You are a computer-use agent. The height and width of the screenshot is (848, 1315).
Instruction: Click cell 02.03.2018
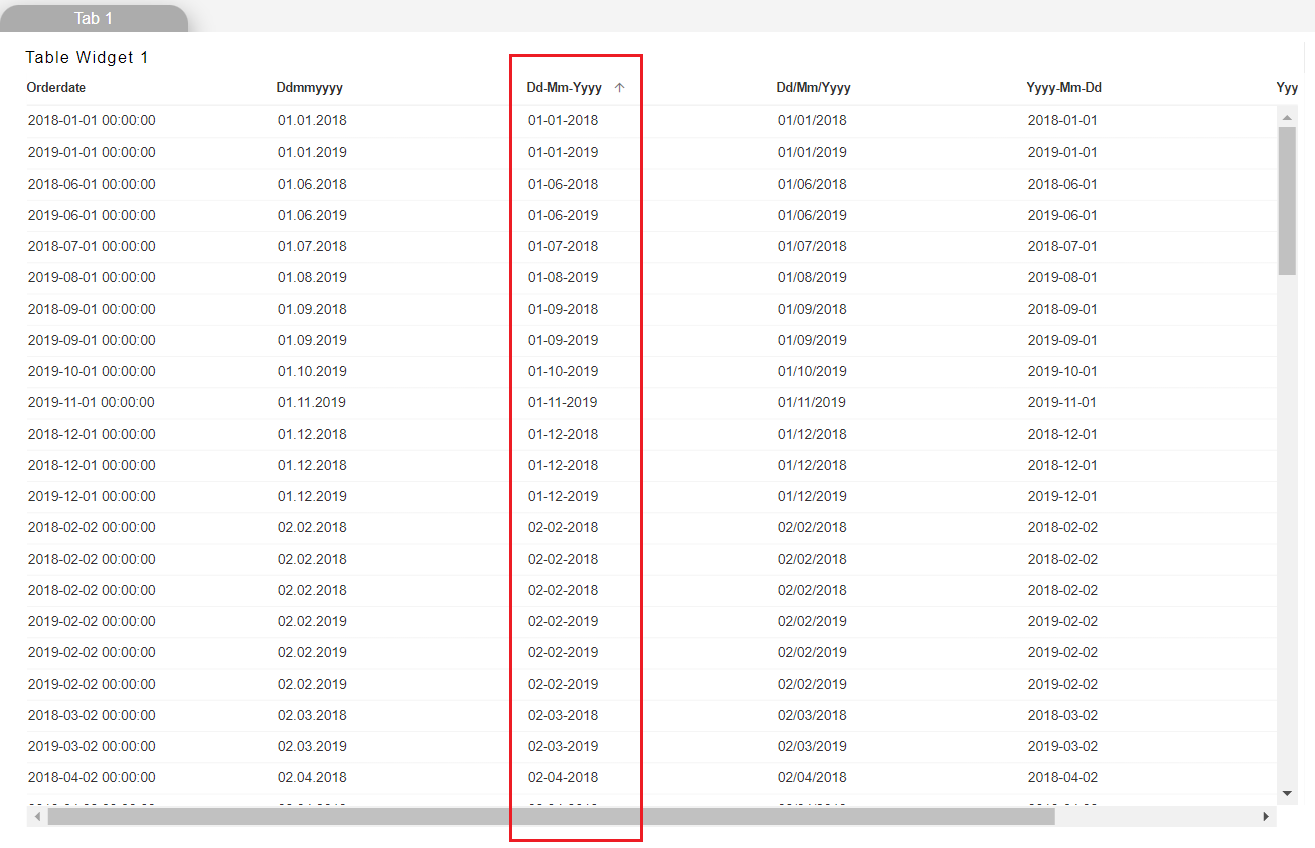pos(312,716)
